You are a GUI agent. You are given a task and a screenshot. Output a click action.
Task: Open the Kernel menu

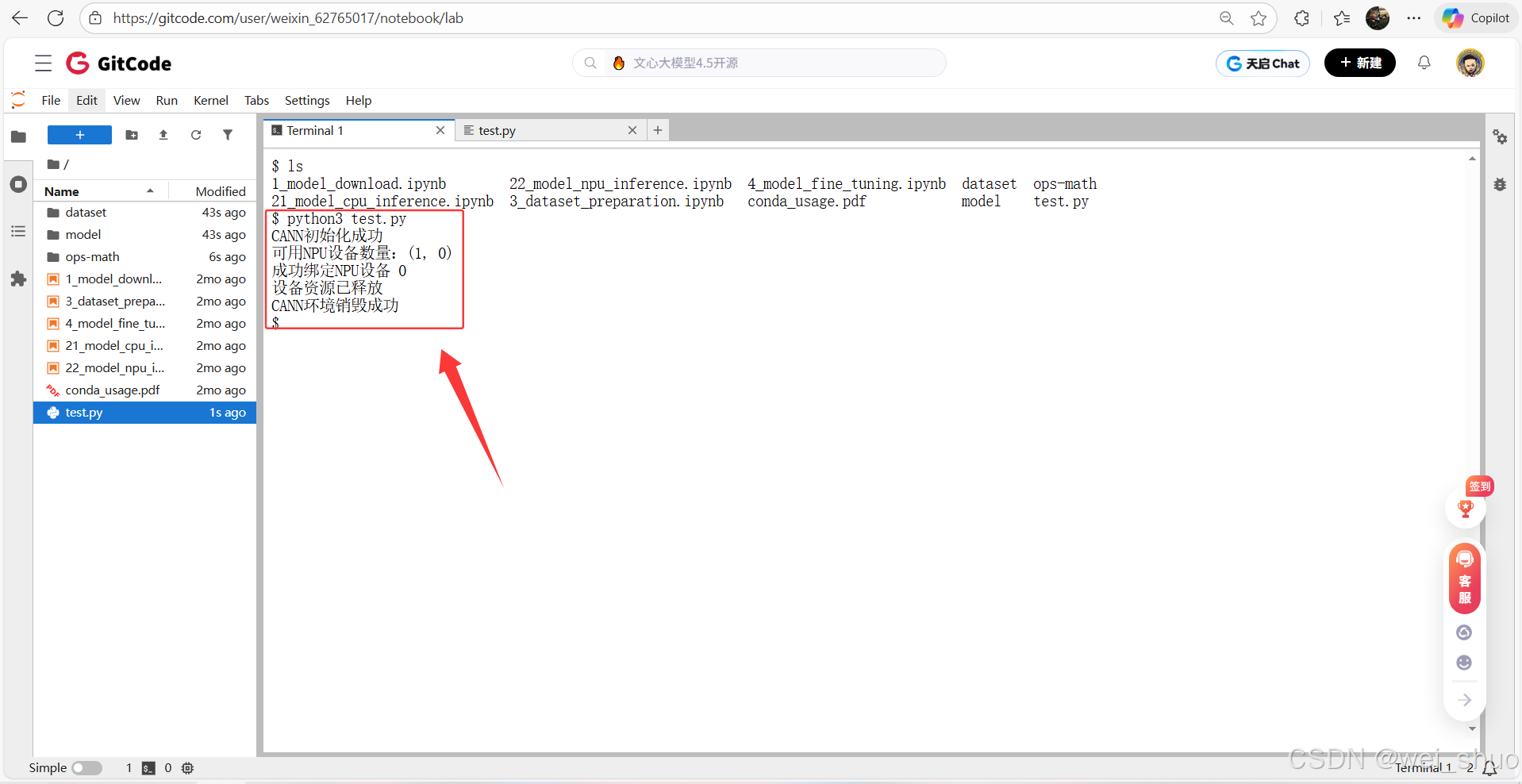pyautogui.click(x=211, y=100)
